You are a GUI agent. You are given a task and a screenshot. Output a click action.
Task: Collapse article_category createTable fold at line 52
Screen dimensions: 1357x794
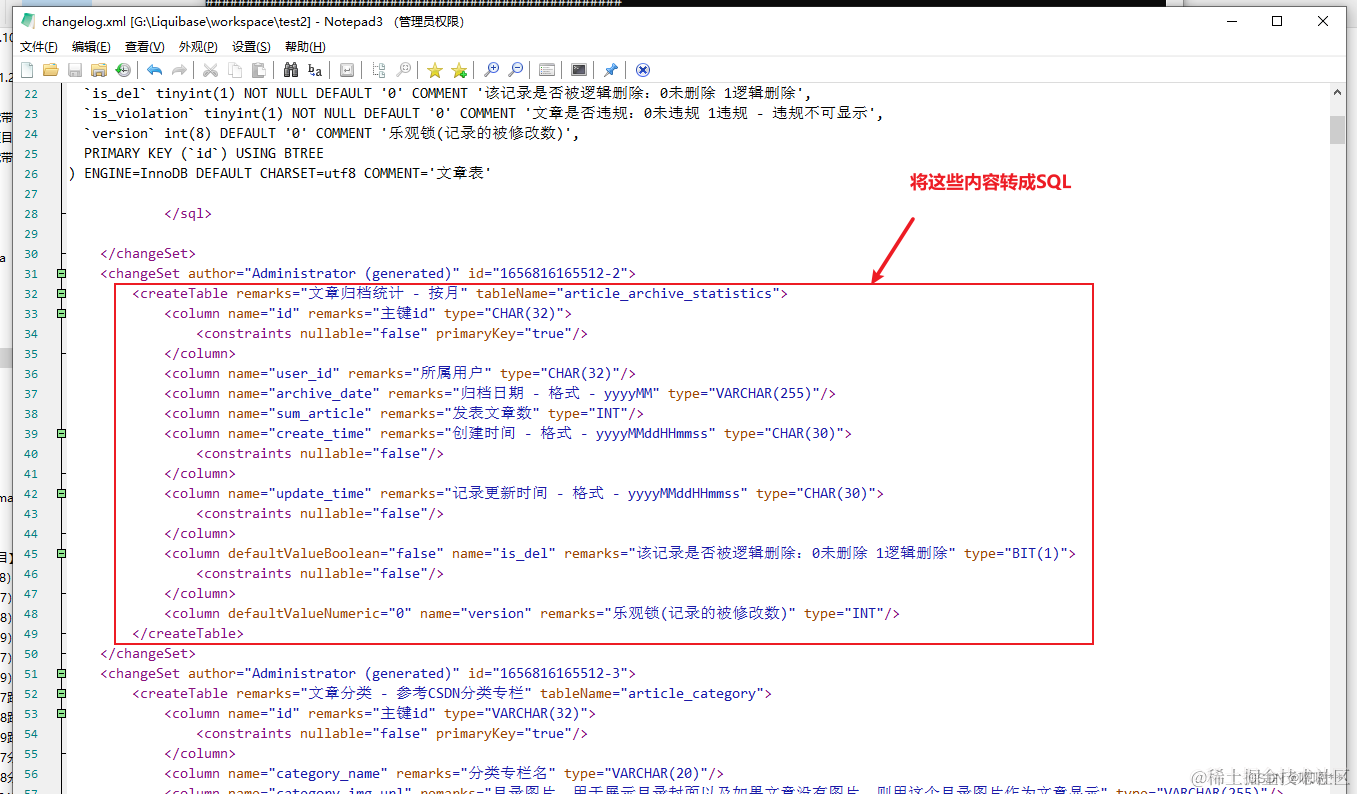62,693
